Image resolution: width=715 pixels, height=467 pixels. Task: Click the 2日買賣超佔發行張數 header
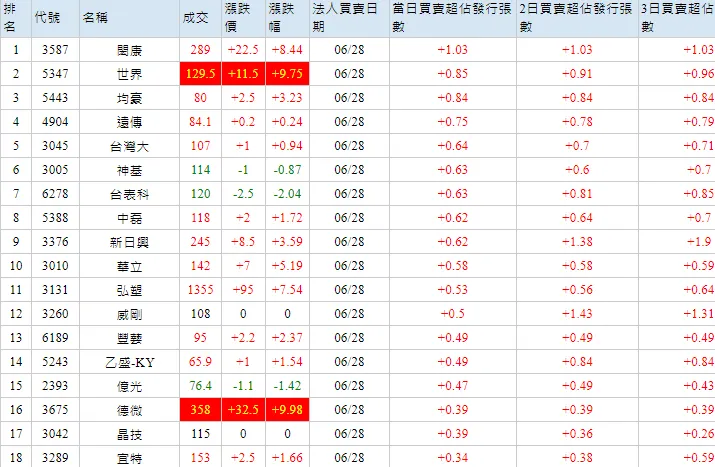[x=575, y=18]
